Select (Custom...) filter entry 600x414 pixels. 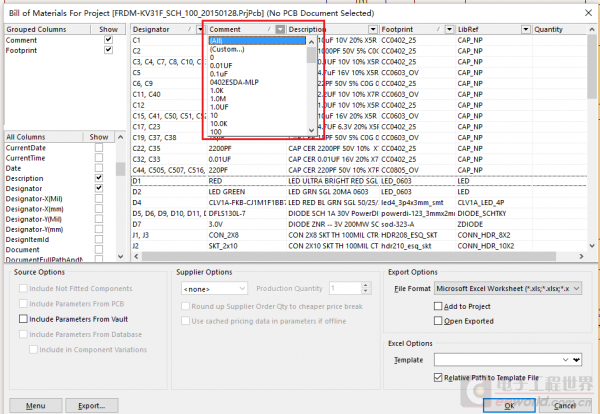227,49
